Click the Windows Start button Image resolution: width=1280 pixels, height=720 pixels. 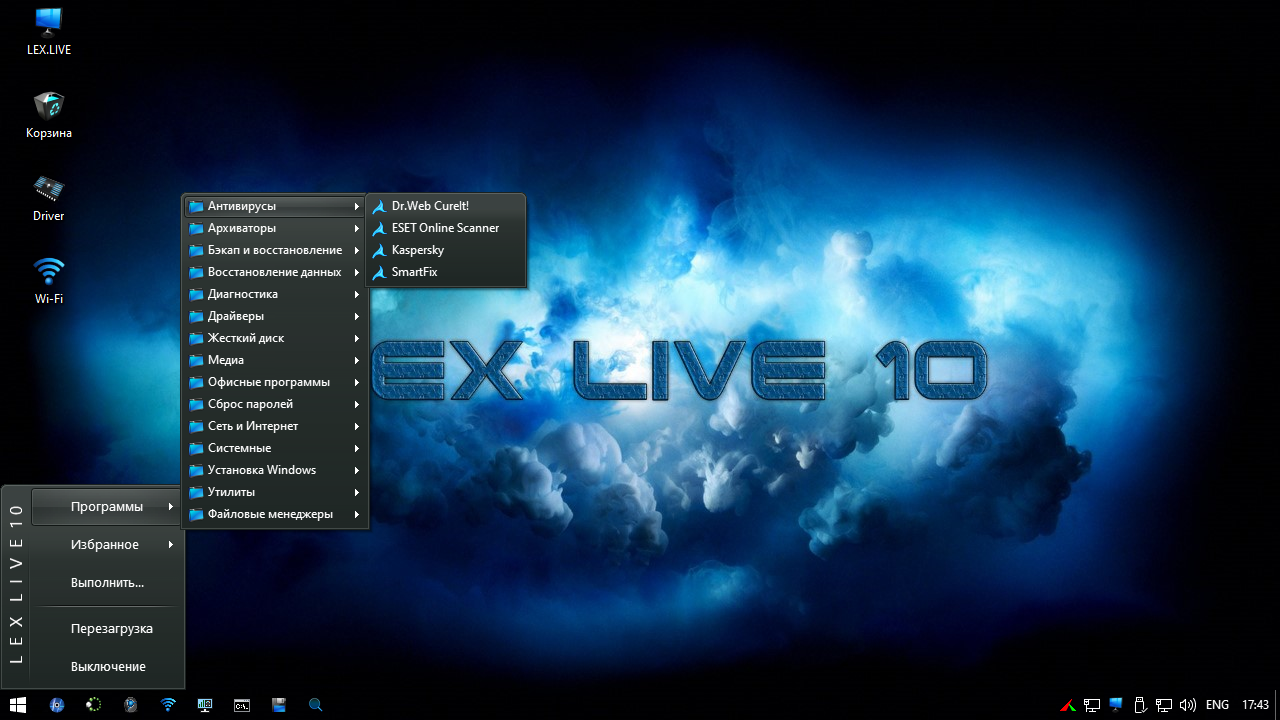click(x=18, y=705)
